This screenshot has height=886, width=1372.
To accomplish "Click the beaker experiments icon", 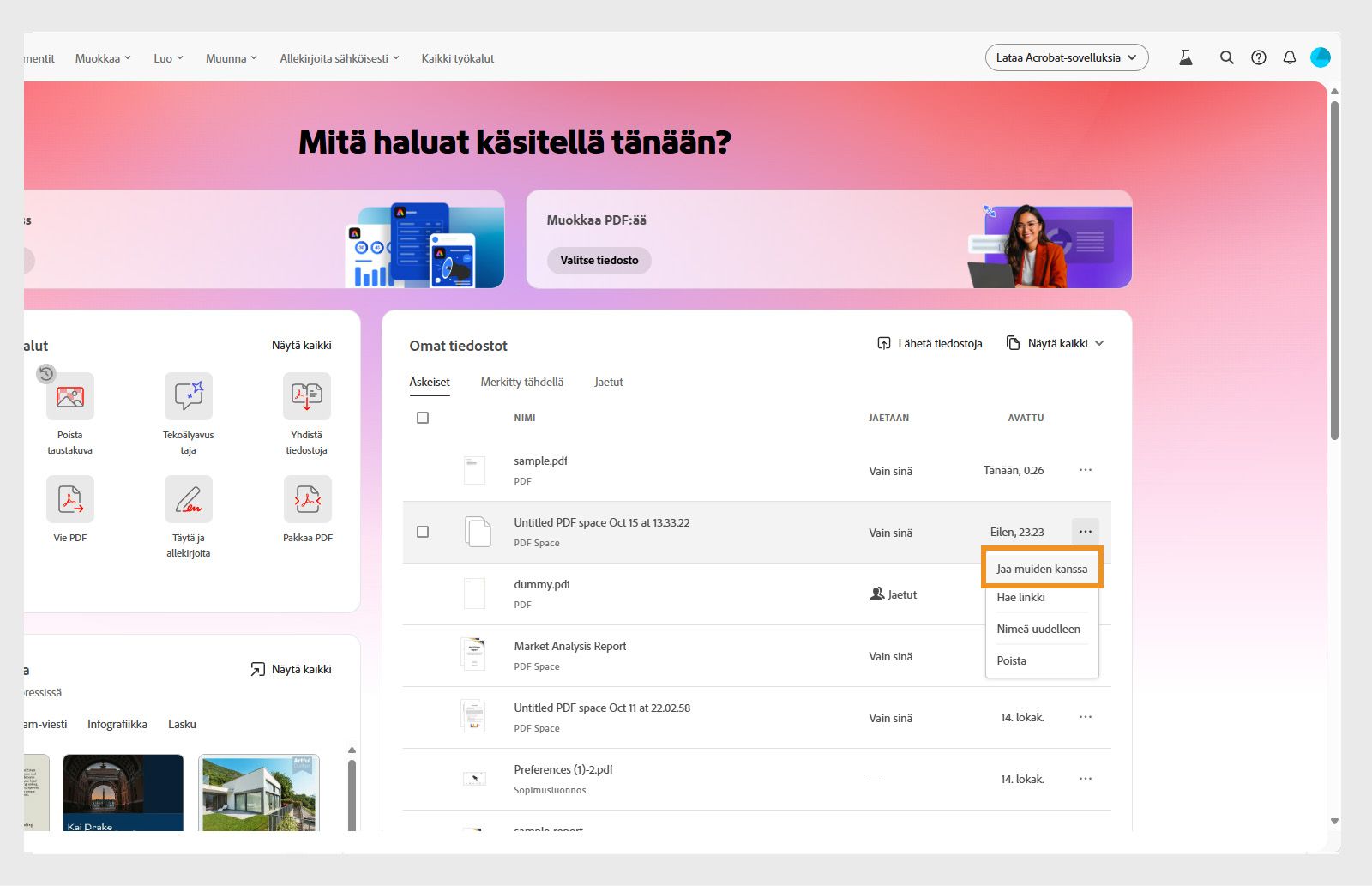I will point(1186,57).
